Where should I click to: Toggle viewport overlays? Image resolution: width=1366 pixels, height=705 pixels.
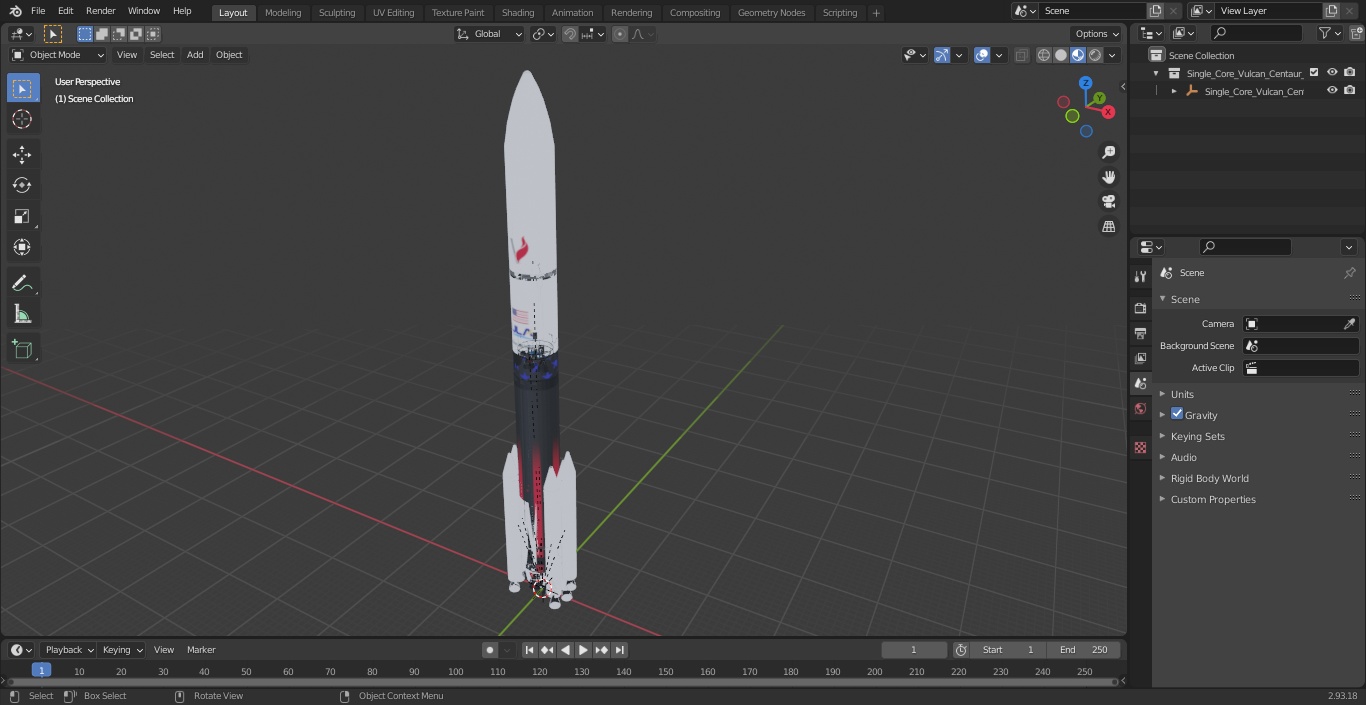982,55
